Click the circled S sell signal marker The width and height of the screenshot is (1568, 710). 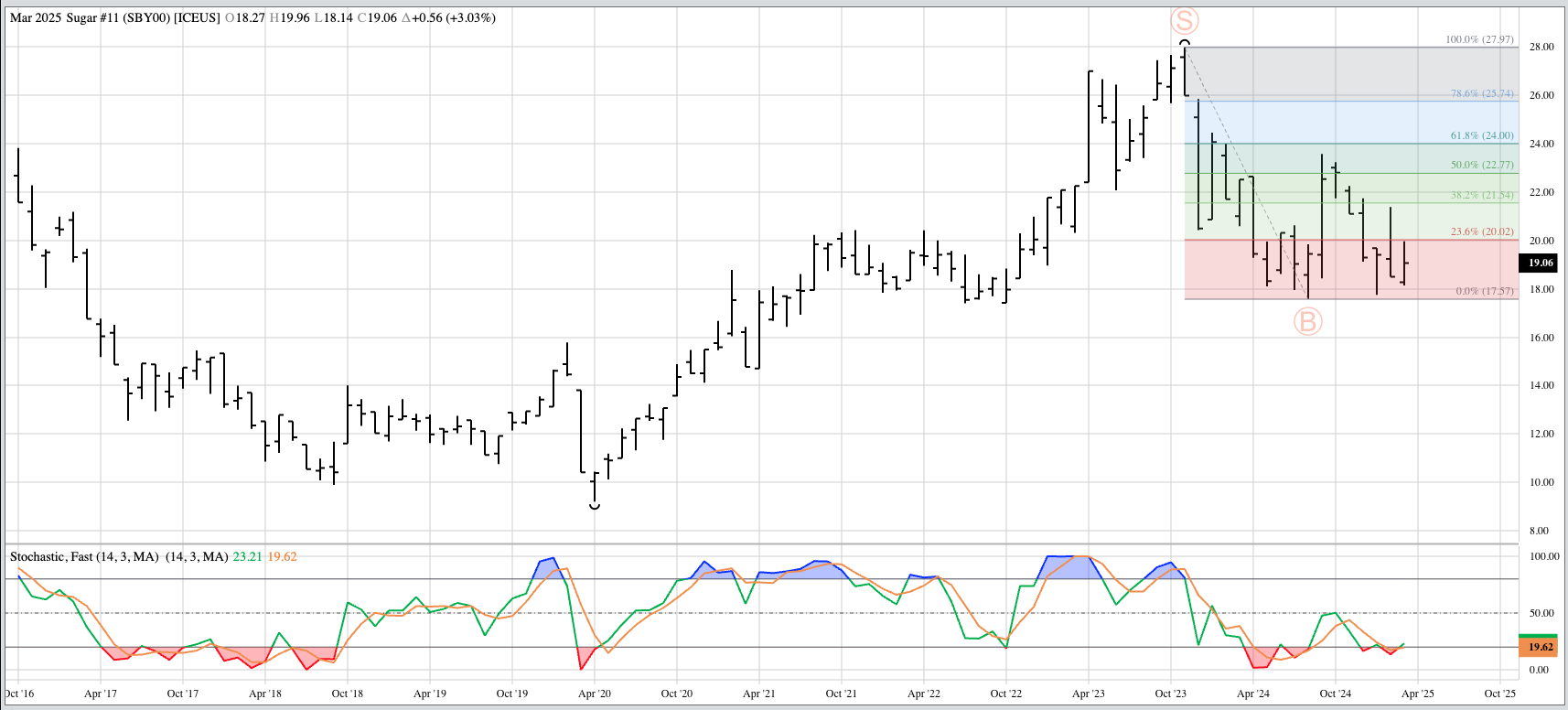coord(1185,20)
